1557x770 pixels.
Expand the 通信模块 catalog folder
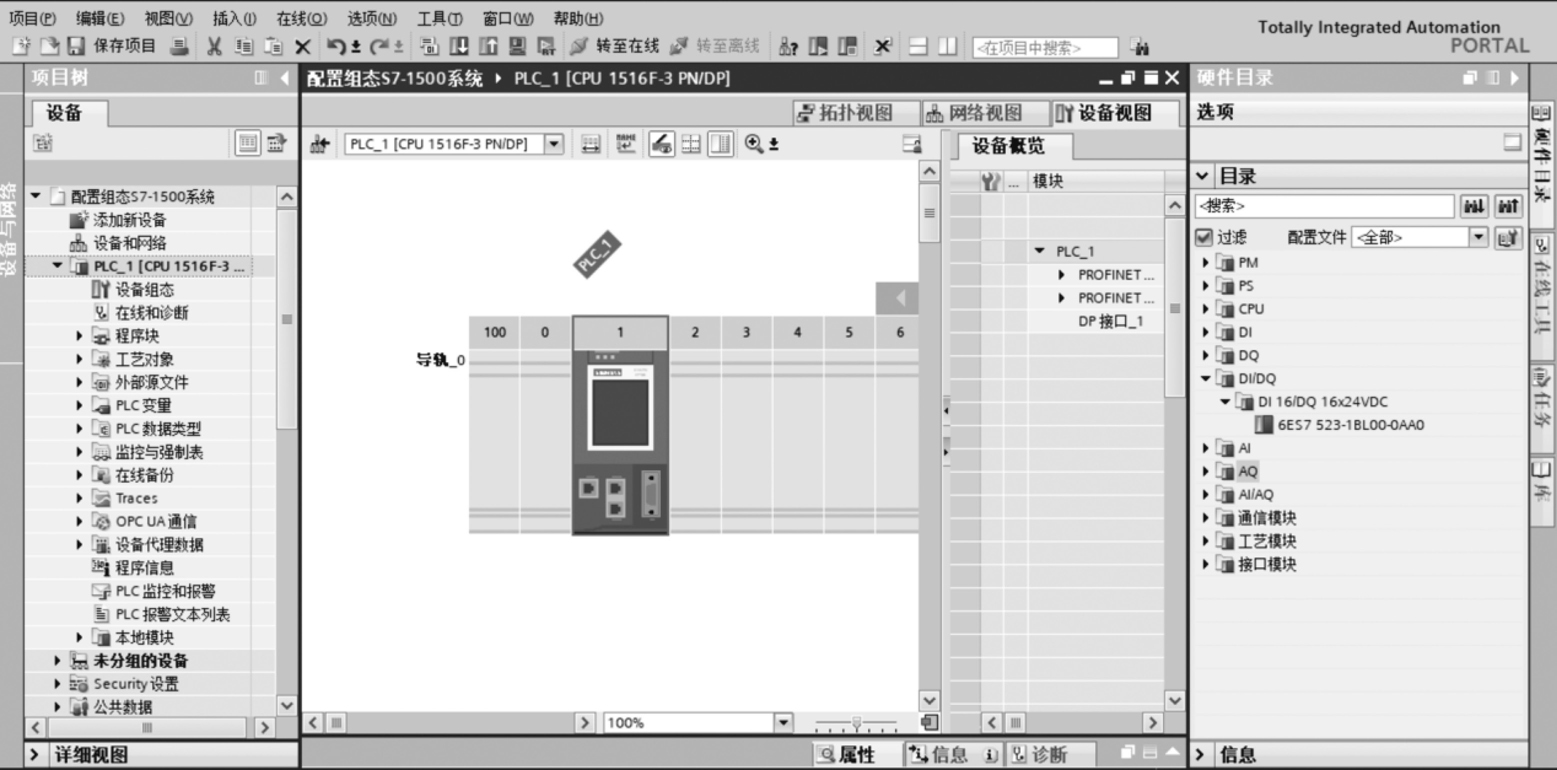pyautogui.click(x=1206, y=518)
